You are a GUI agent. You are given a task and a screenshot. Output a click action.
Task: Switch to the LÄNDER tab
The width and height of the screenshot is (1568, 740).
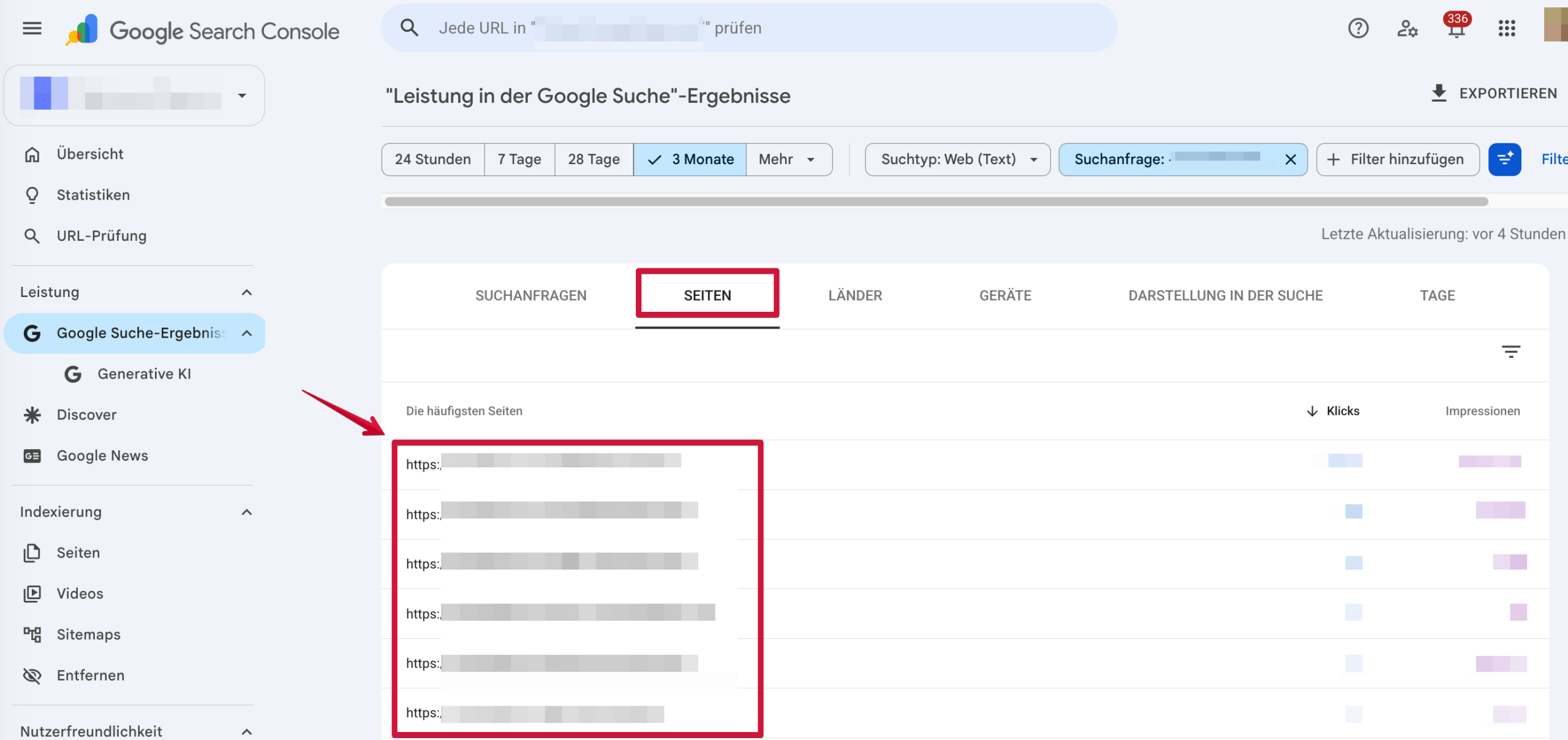pos(855,296)
